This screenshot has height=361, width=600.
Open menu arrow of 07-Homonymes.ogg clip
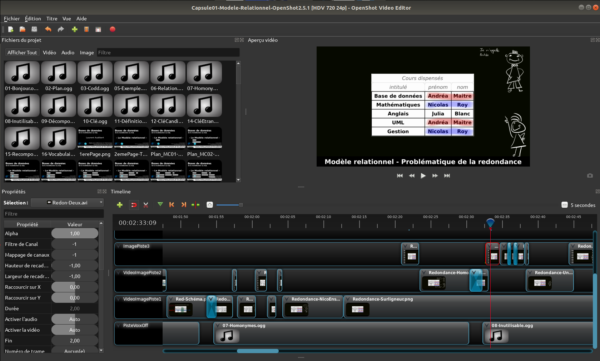(x=218, y=326)
